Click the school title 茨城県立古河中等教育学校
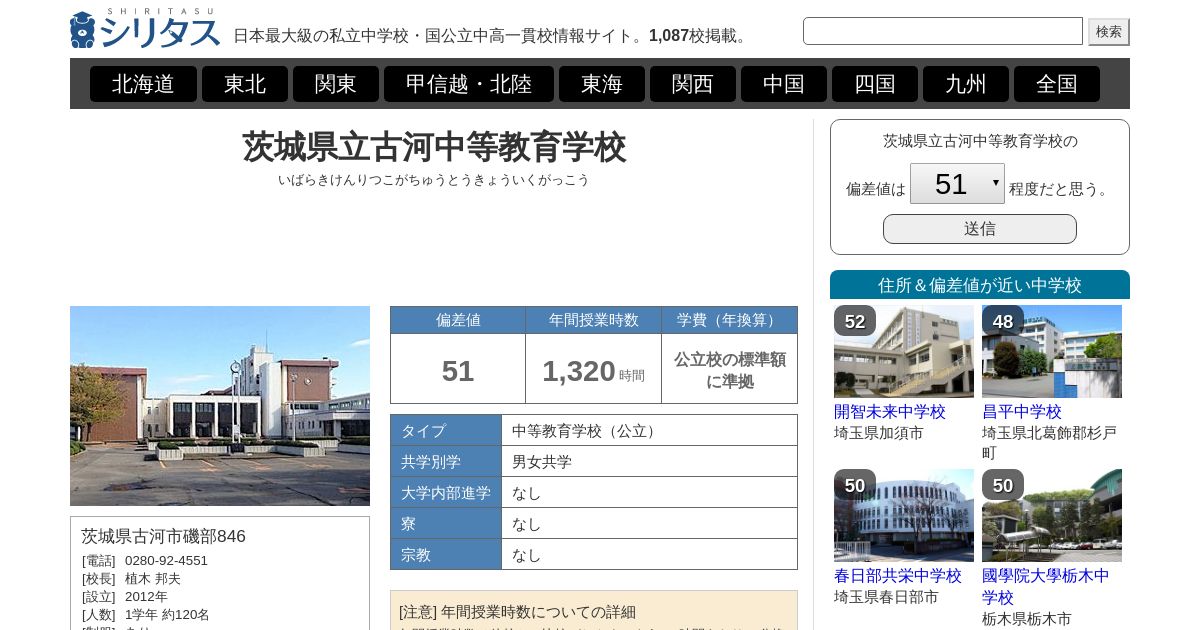Image resolution: width=1200 pixels, height=630 pixels. click(x=434, y=147)
